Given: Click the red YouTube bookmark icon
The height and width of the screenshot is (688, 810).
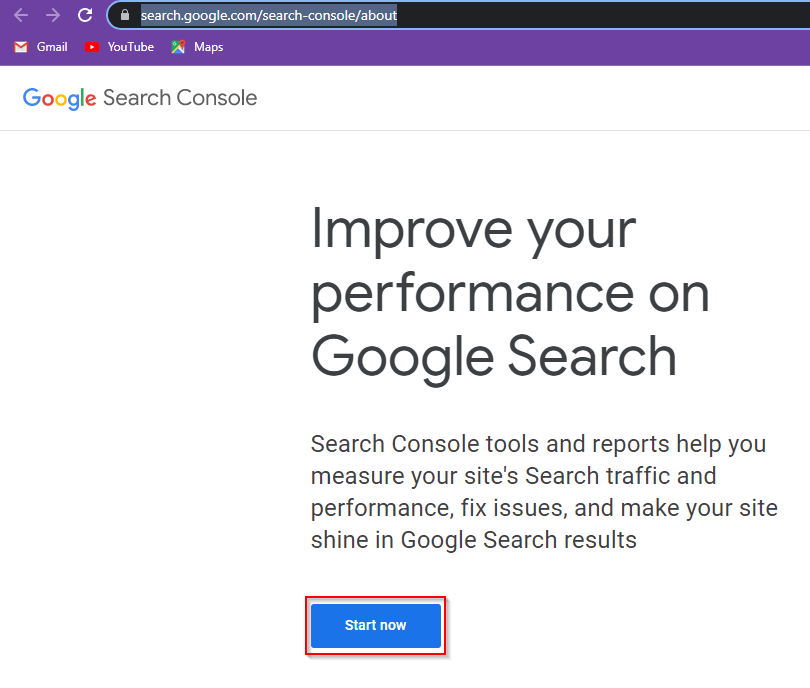Looking at the screenshot, I should [93, 47].
